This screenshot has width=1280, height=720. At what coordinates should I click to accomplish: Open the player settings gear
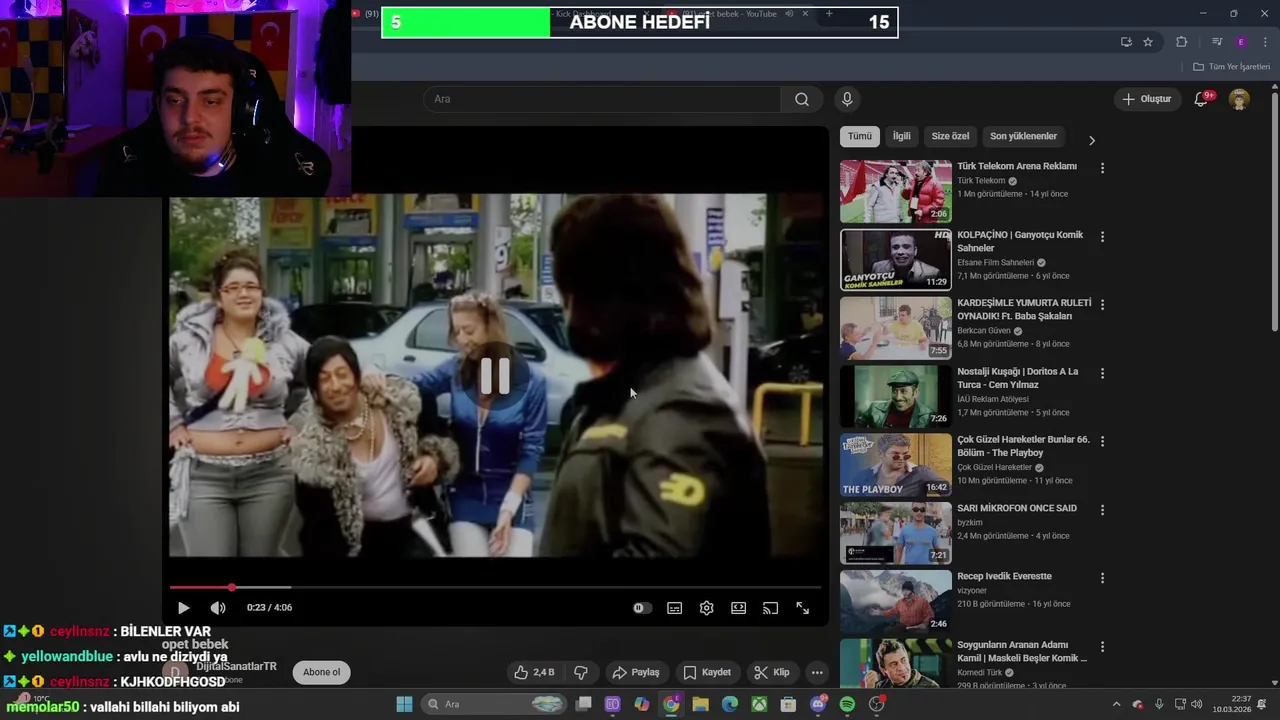(x=707, y=608)
